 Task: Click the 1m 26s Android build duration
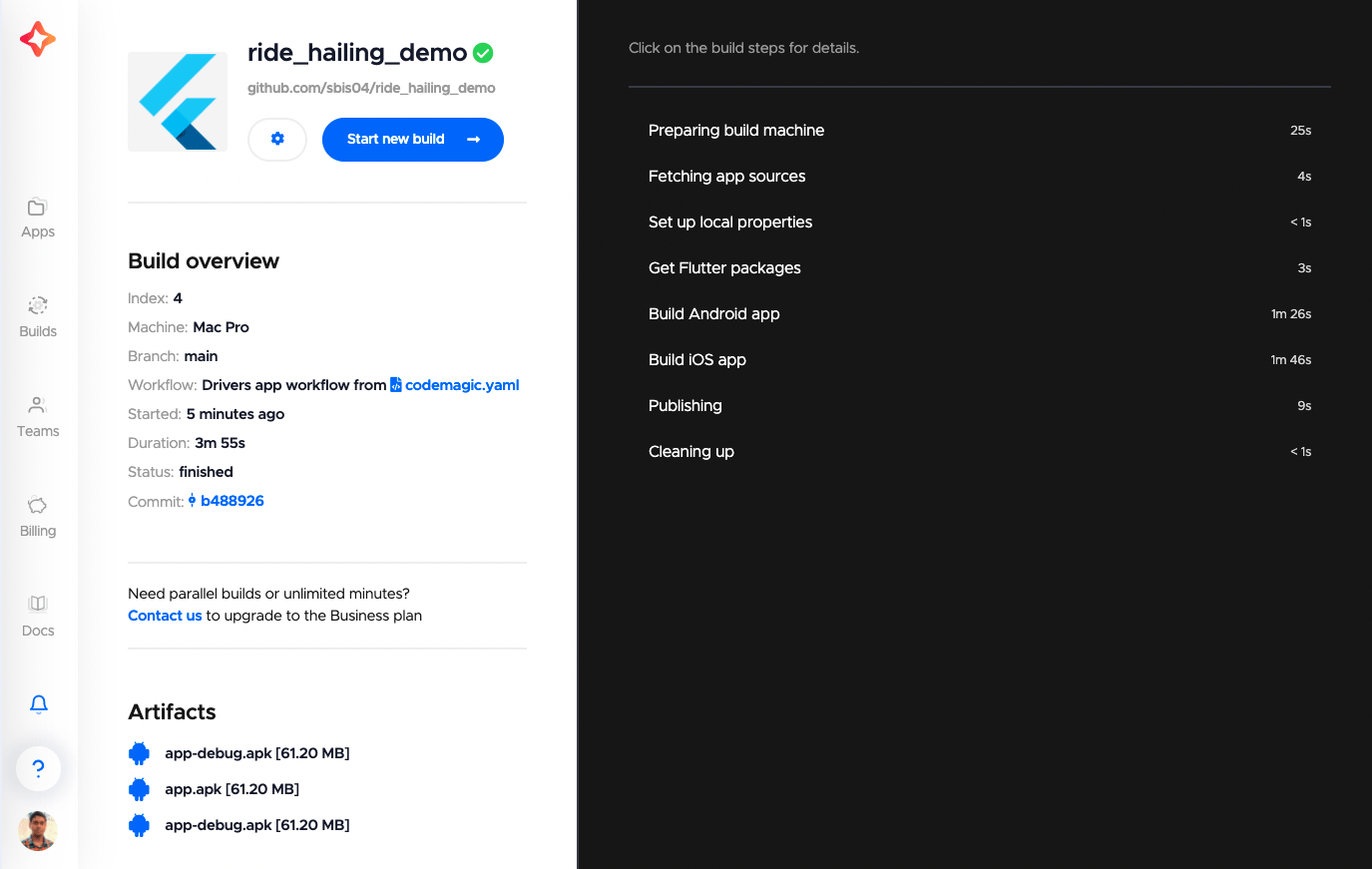tap(1291, 314)
